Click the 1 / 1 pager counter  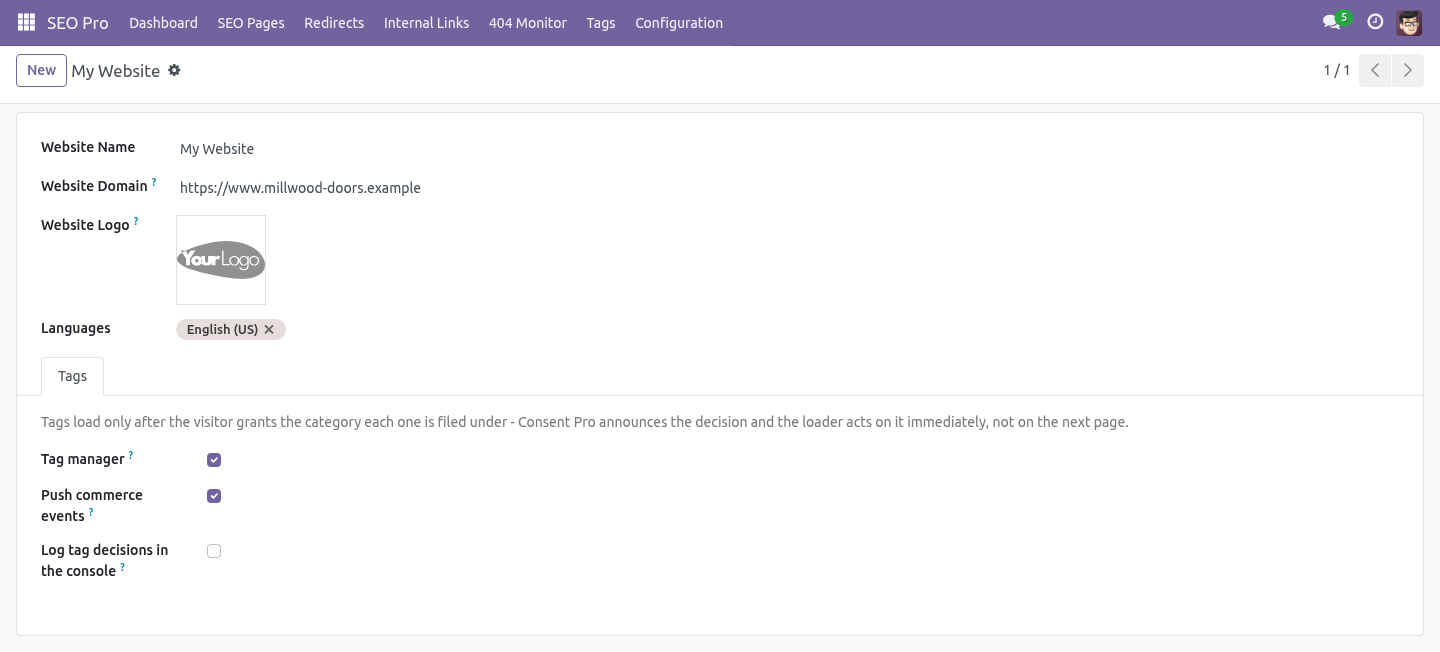click(x=1337, y=70)
